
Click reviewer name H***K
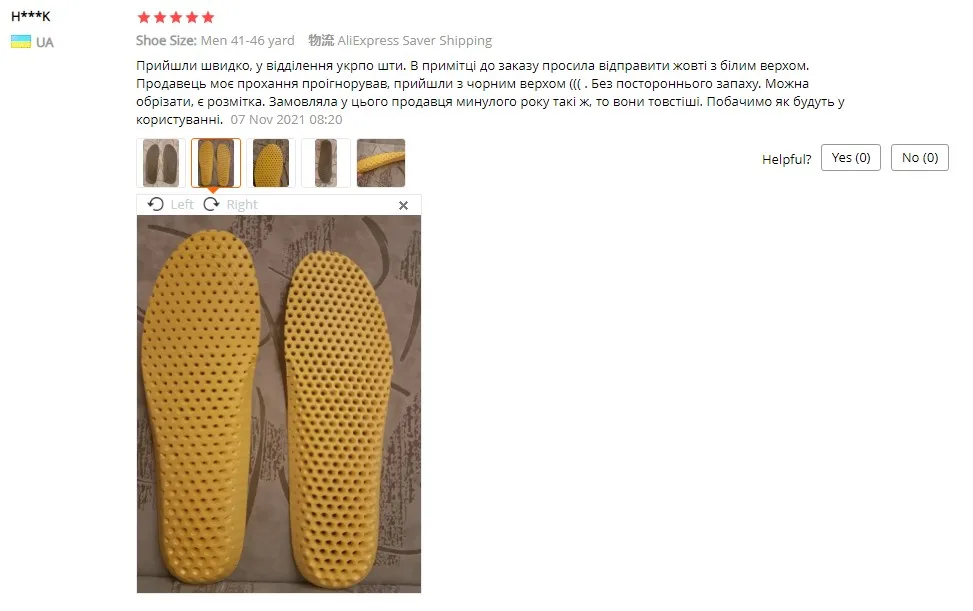click(x=30, y=16)
